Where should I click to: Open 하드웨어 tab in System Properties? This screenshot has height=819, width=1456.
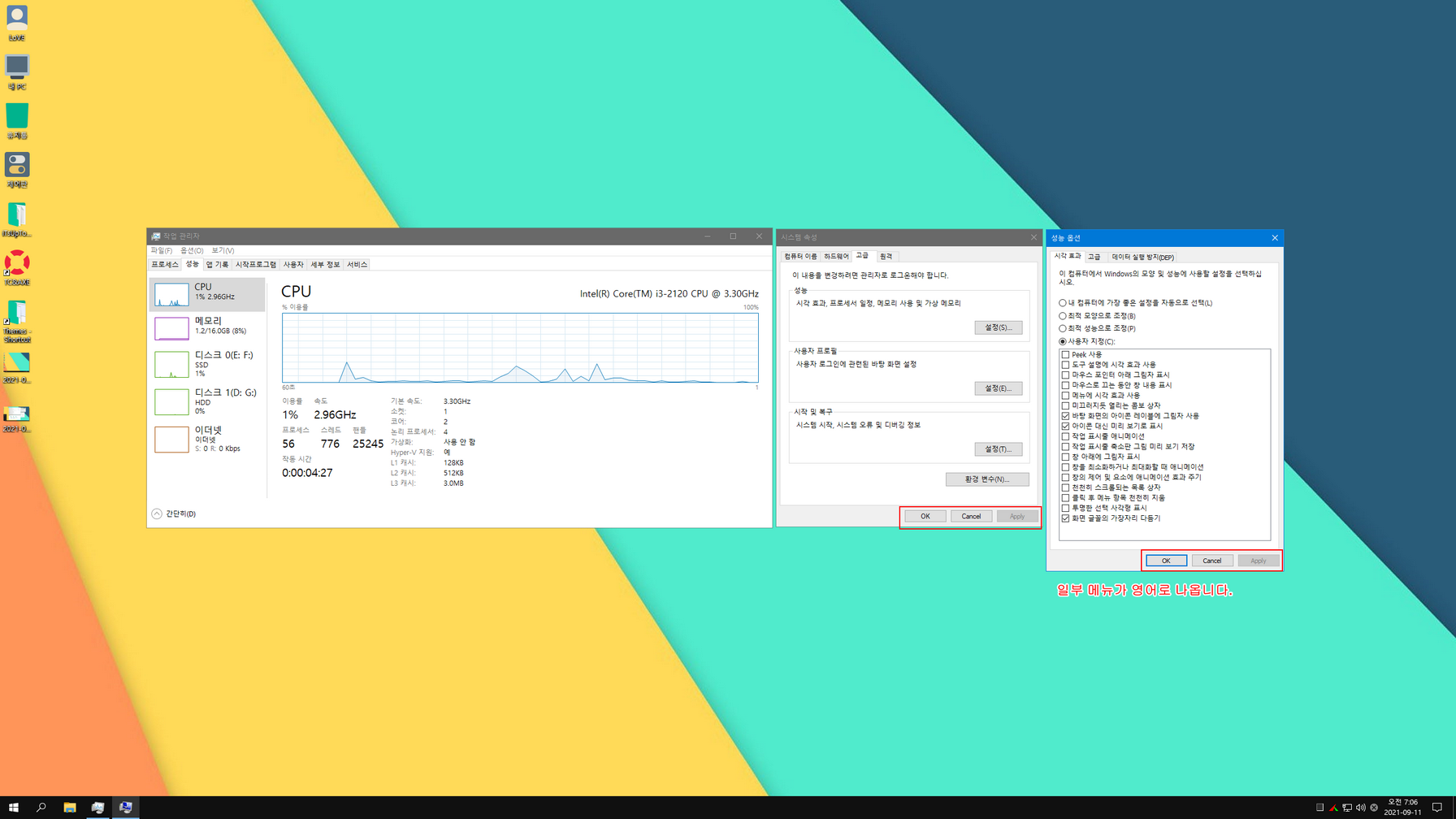836,257
